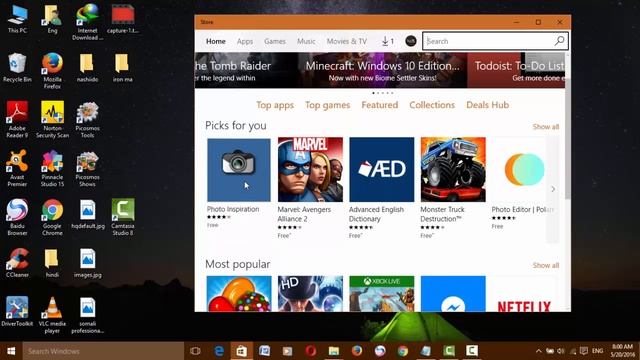Open Todoist To-Do List banner
This screenshot has height=360, width=640.
pyautogui.click(x=516, y=70)
